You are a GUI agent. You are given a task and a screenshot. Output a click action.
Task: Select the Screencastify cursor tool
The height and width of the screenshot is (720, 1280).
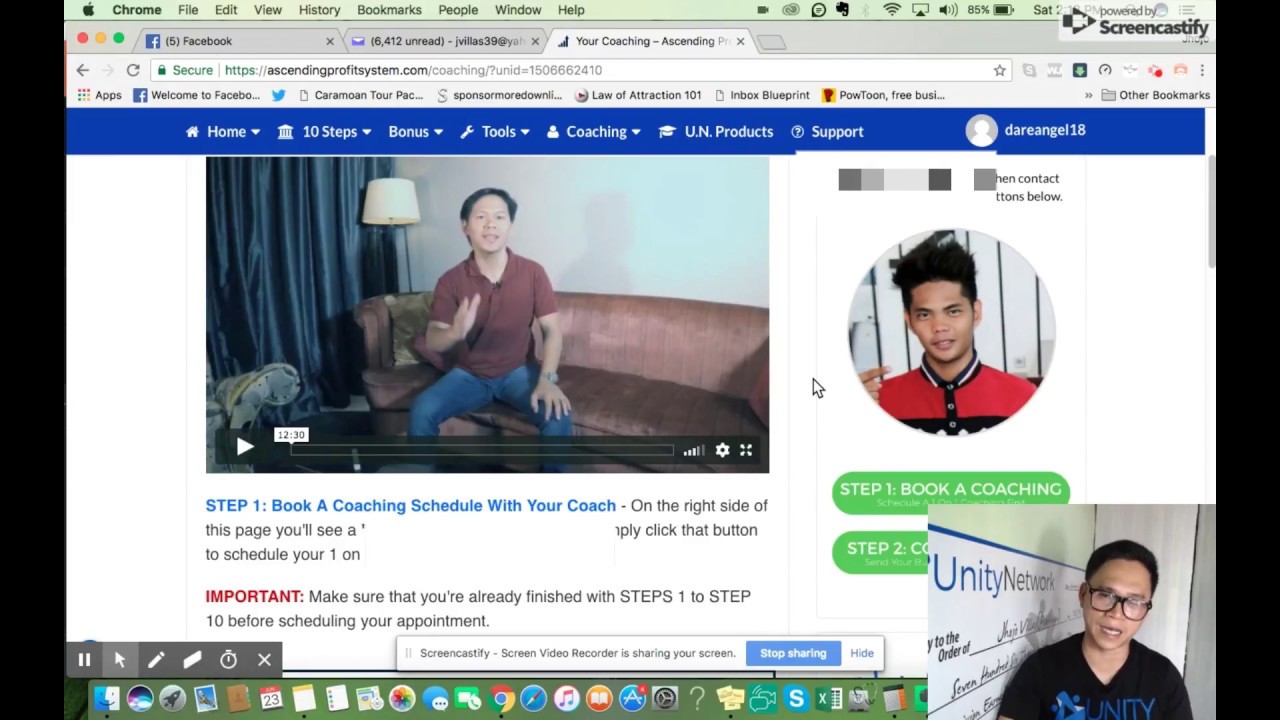(x=120, y=660)
